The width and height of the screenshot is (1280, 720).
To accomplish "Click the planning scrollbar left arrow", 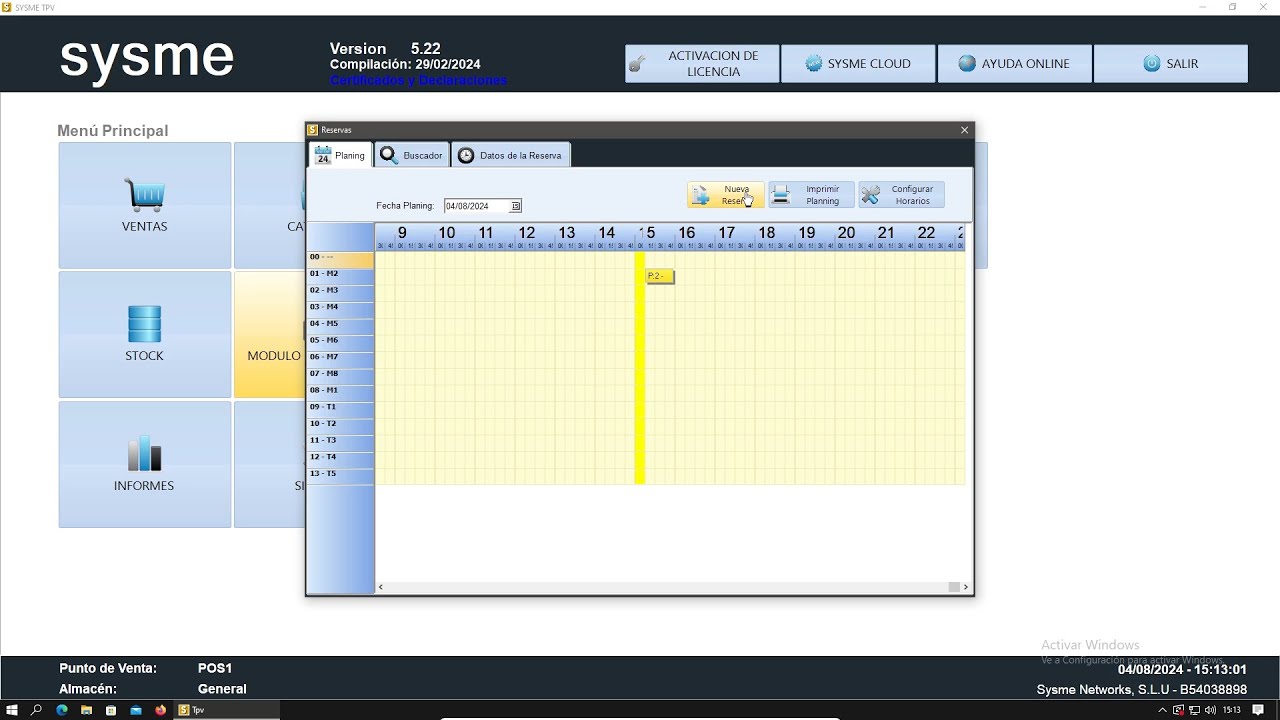I will [380, 587].
